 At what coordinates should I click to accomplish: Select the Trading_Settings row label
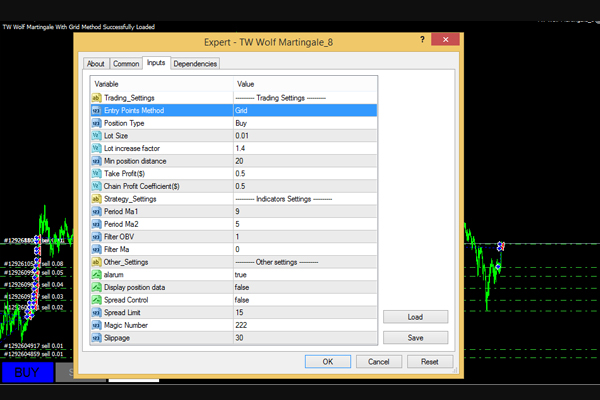coord(129,98)
